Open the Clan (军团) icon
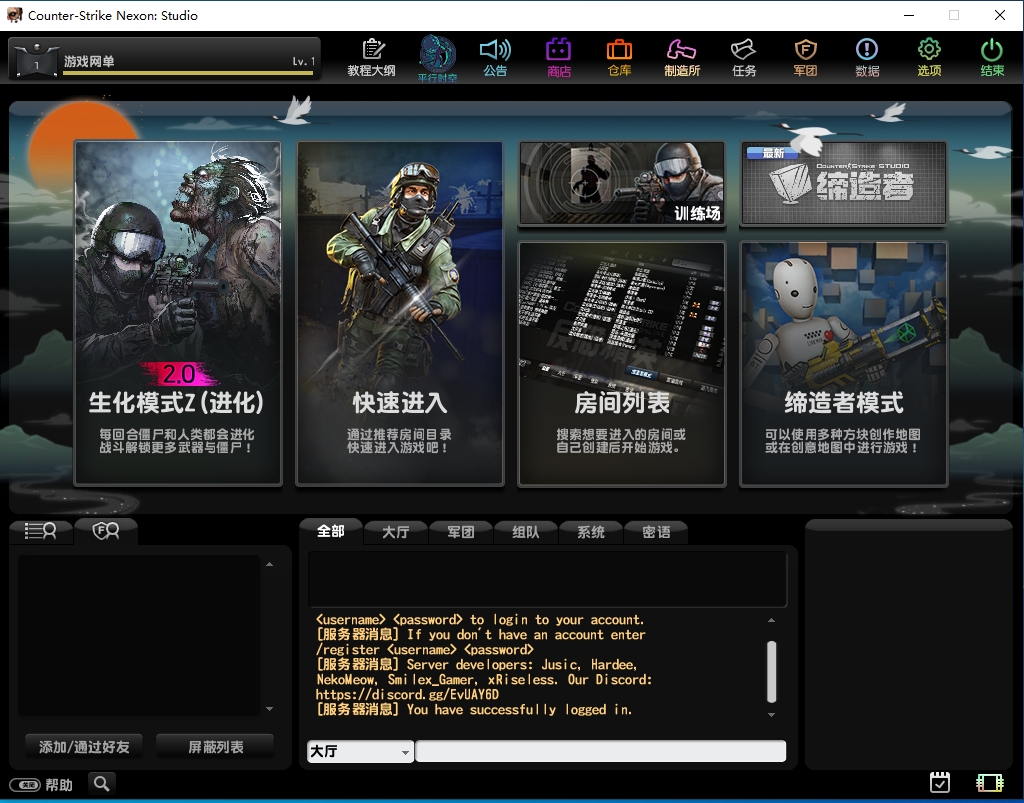 point(805,57)
